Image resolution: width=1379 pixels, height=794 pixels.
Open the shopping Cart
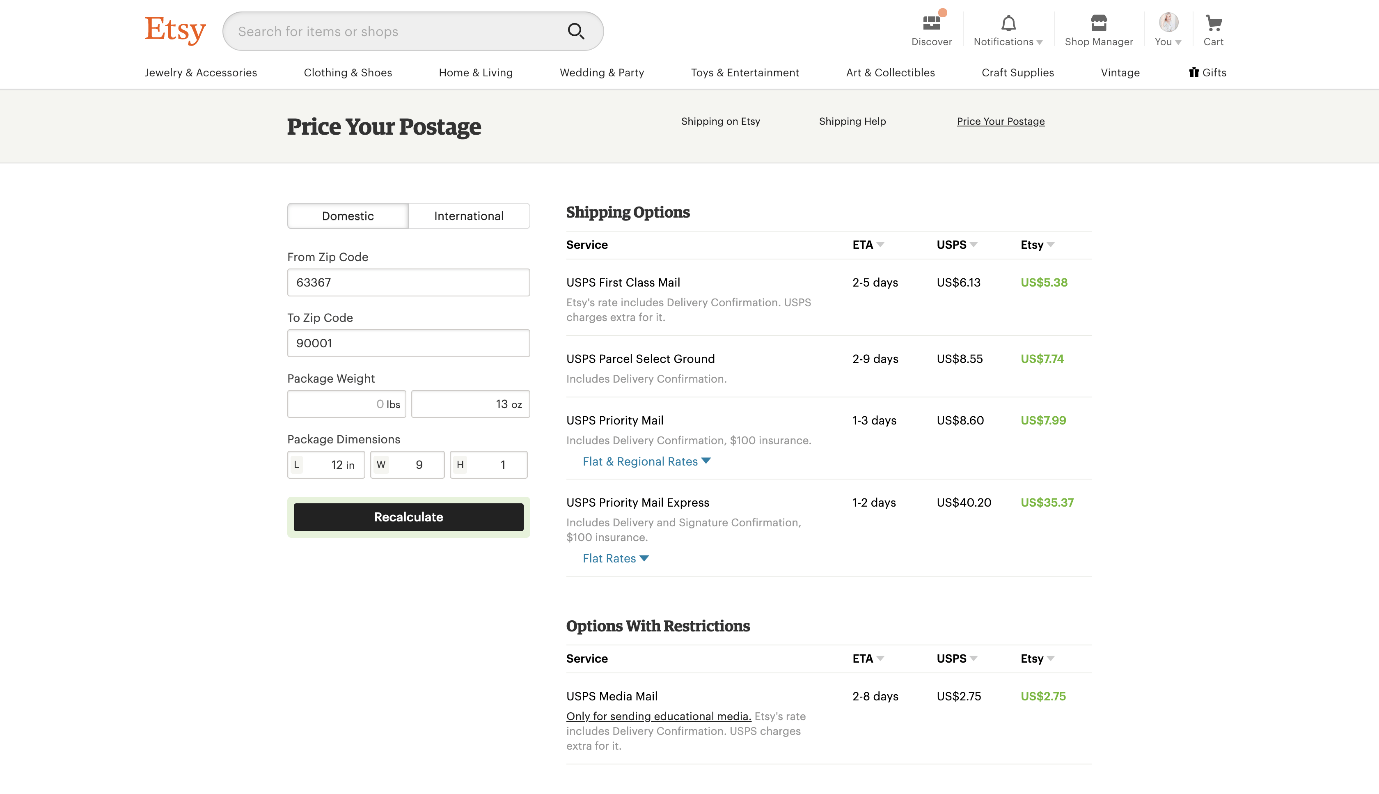pyautogui.click(x=1213, y=27)
